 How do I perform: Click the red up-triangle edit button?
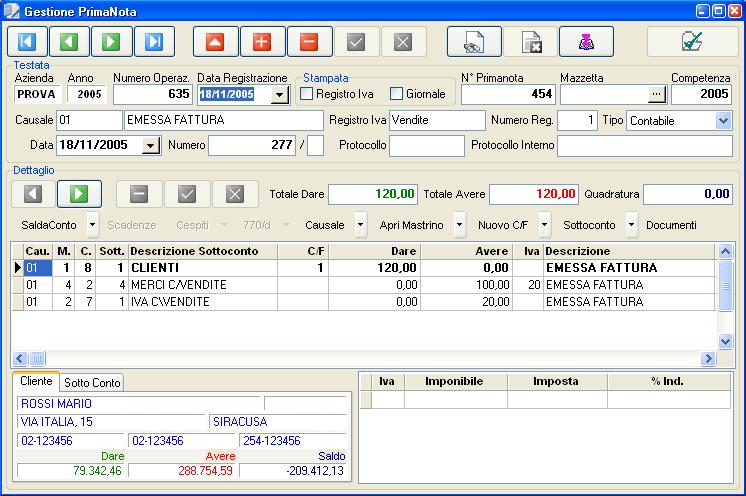coord(215,42)
